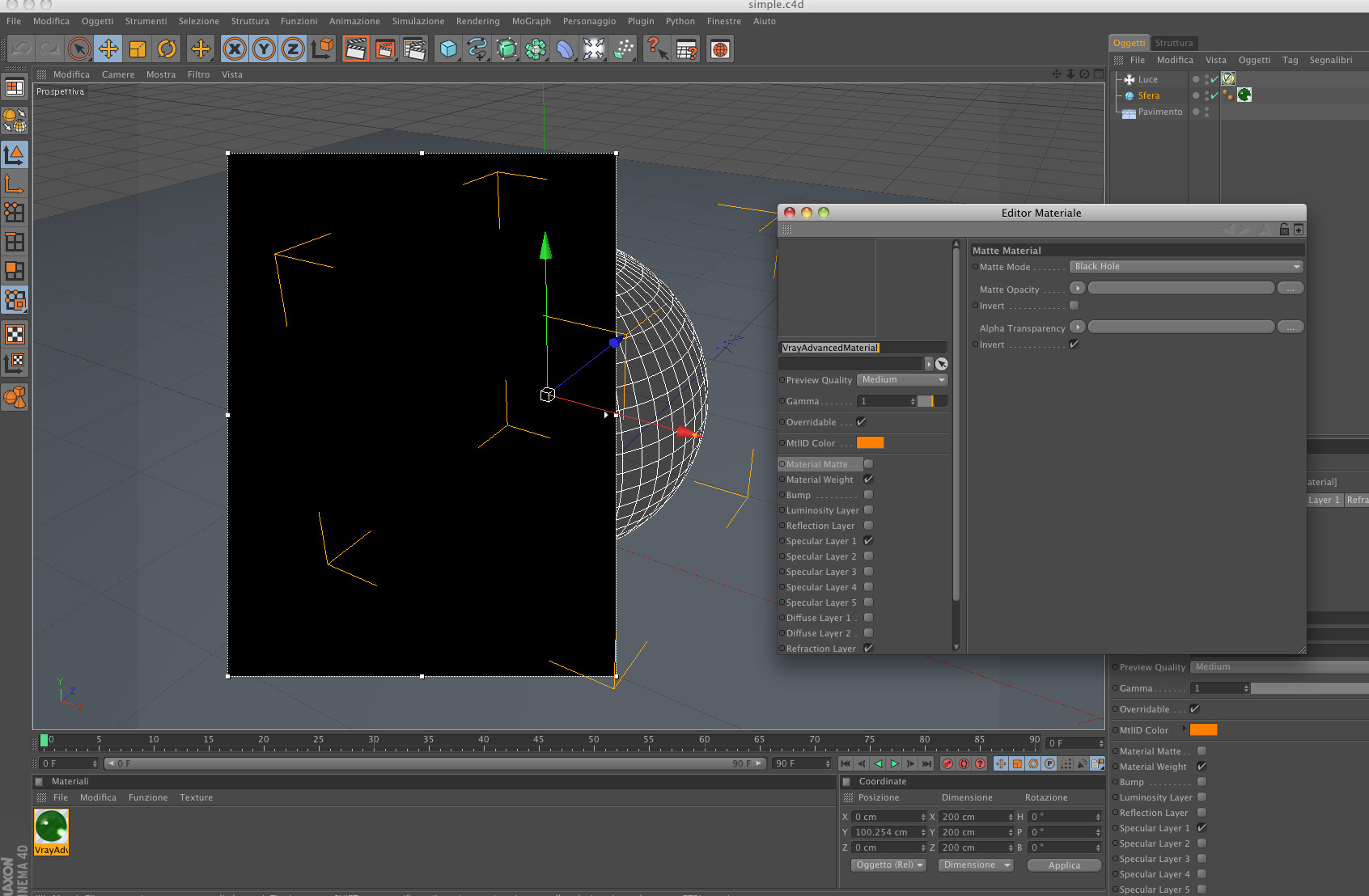
Task: Click the Live Selection tool icon
Action: coord(78,49)
